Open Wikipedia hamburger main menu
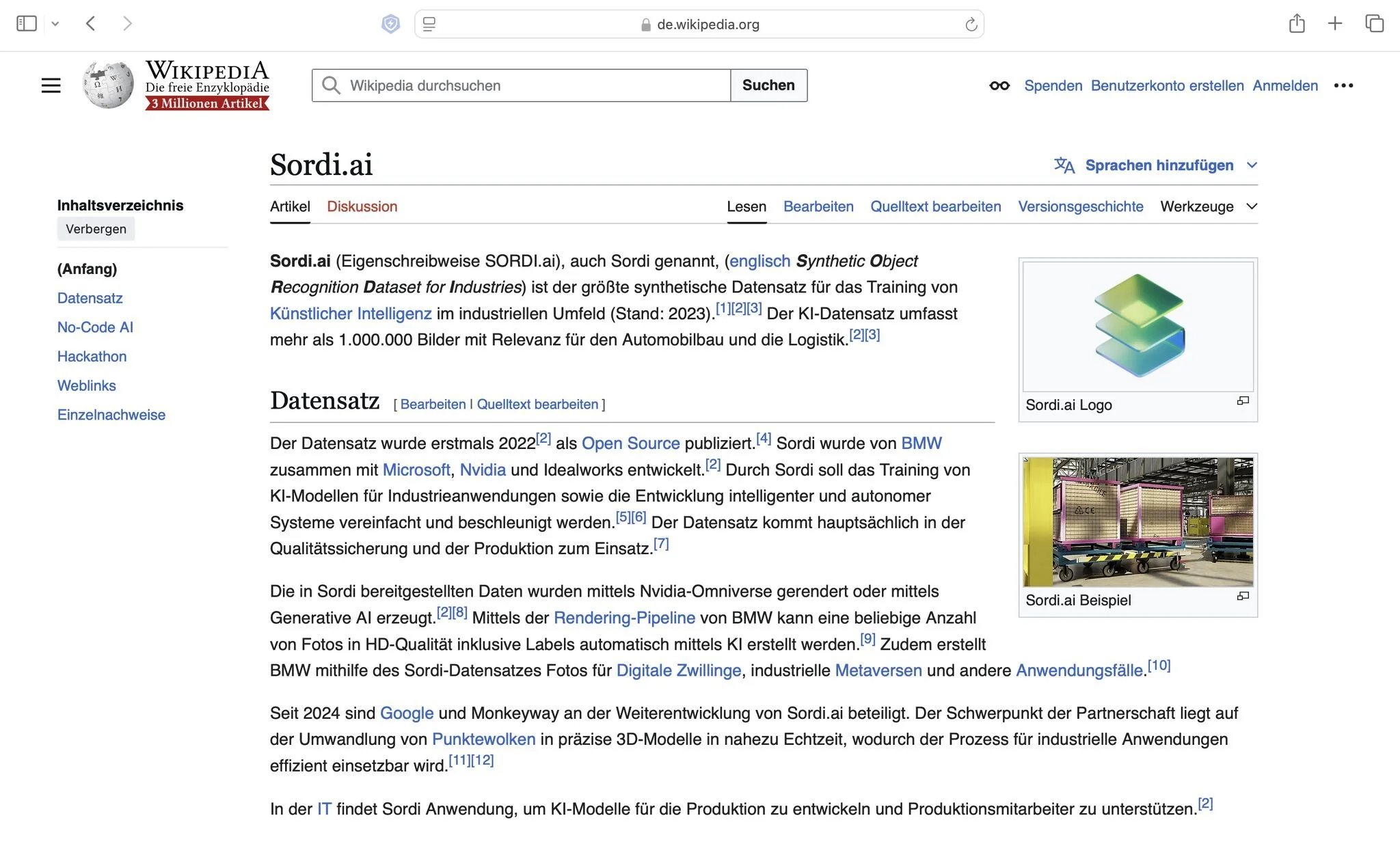 pyautogui.click(x=51, y=85)
